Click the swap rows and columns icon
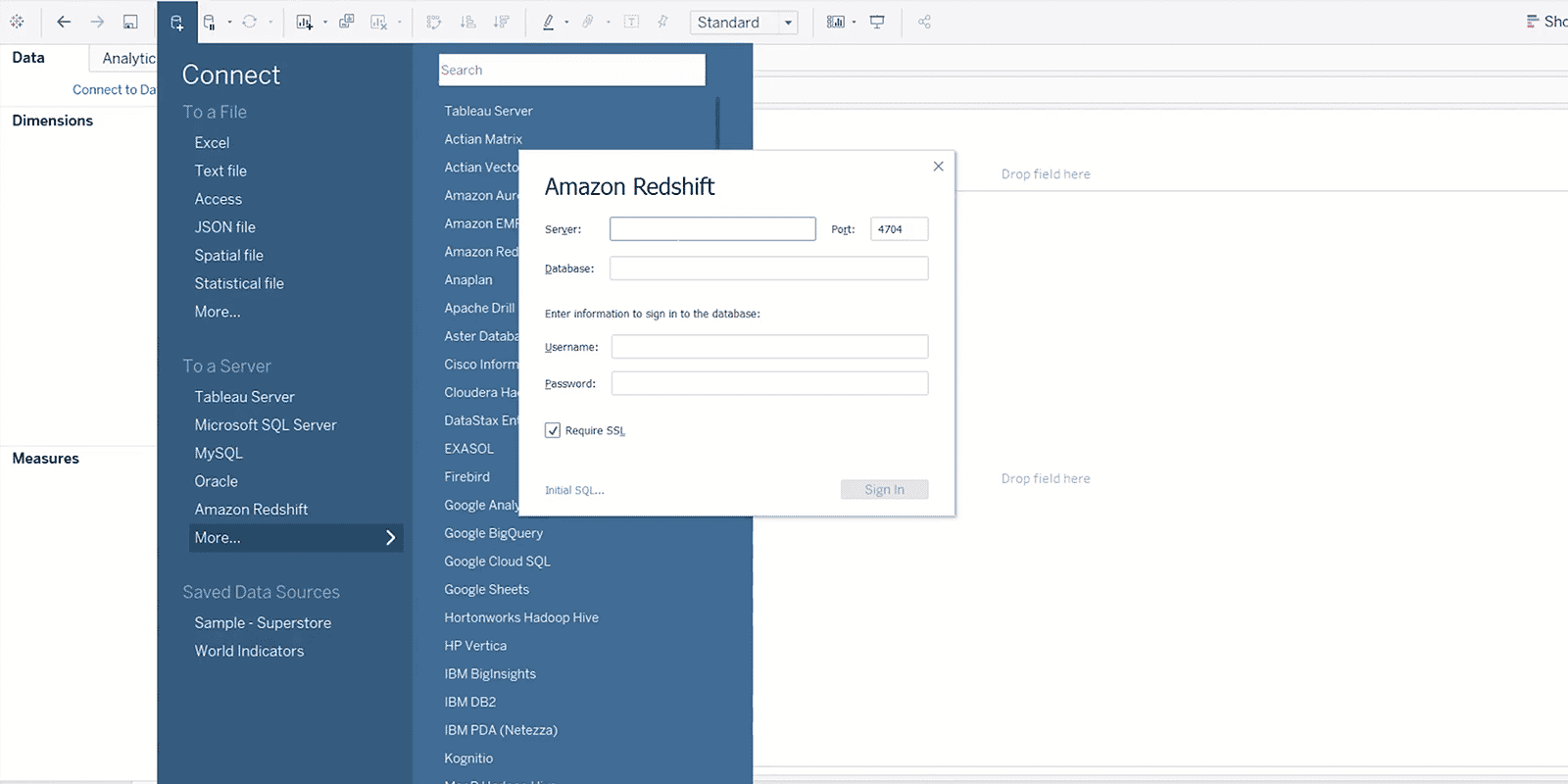1568x784 pixels. (x=434, y=22)
